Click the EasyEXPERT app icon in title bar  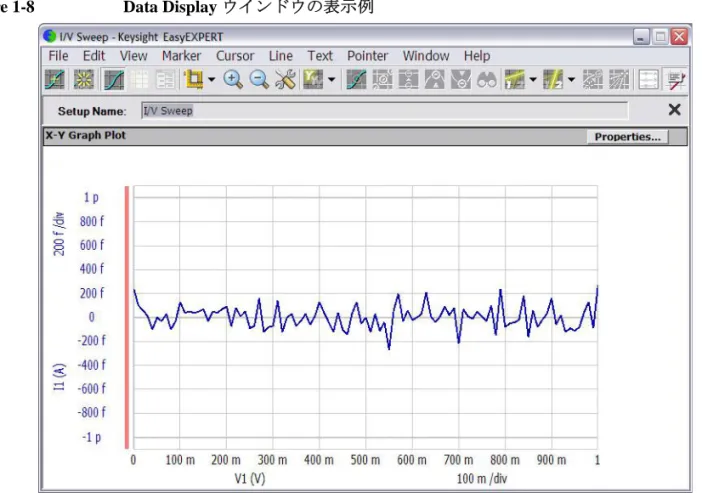tap(50, 36)
